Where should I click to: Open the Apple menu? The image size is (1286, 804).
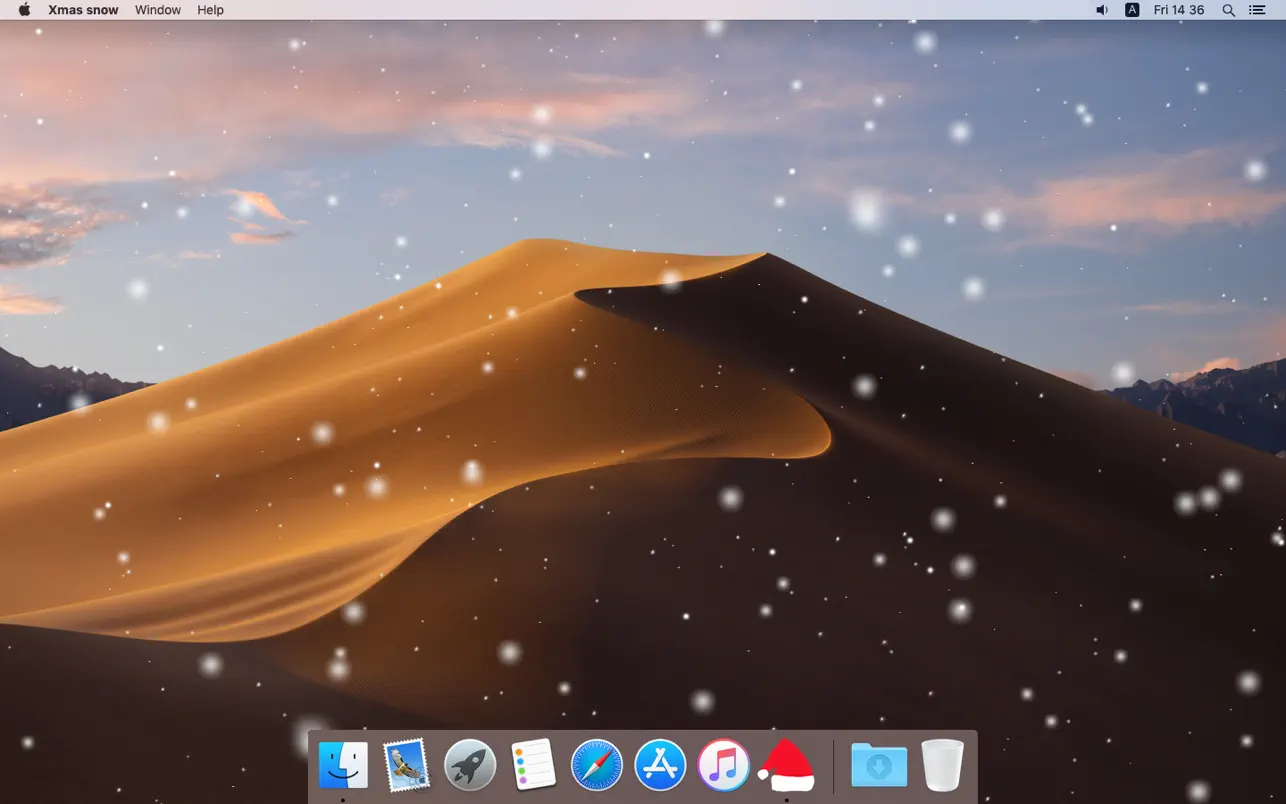tap(22, 10)
